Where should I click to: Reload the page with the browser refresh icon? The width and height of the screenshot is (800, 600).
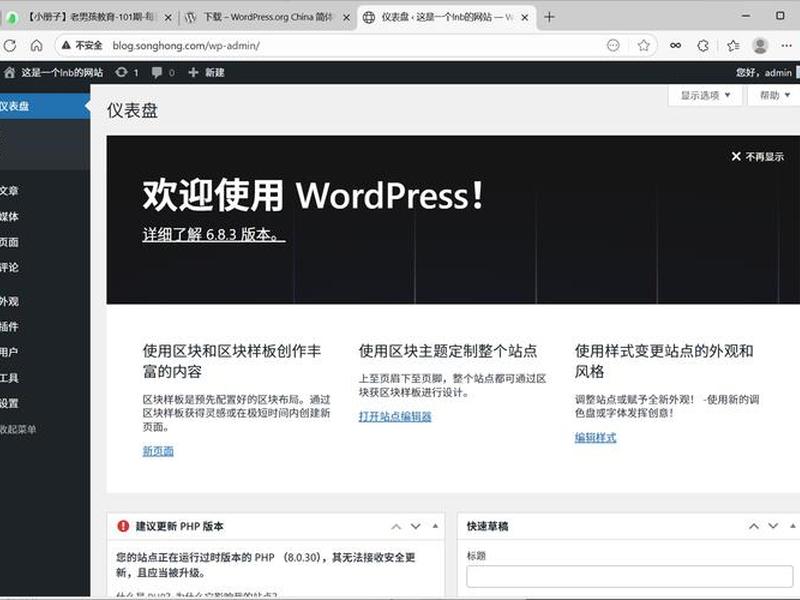point(10,45)
